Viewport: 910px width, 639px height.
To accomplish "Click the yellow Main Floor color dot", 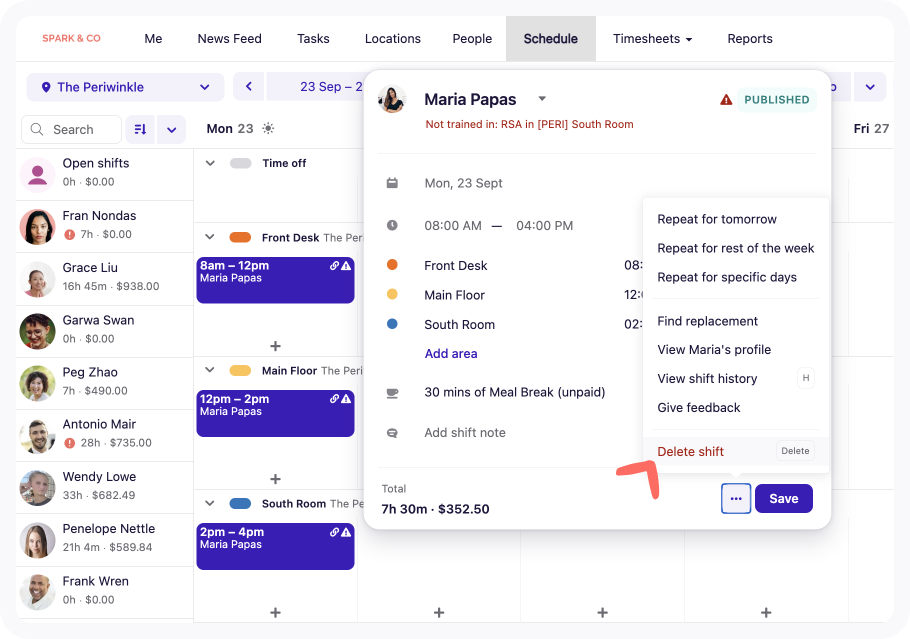I will pyautogui.click(x=392, y=294).
